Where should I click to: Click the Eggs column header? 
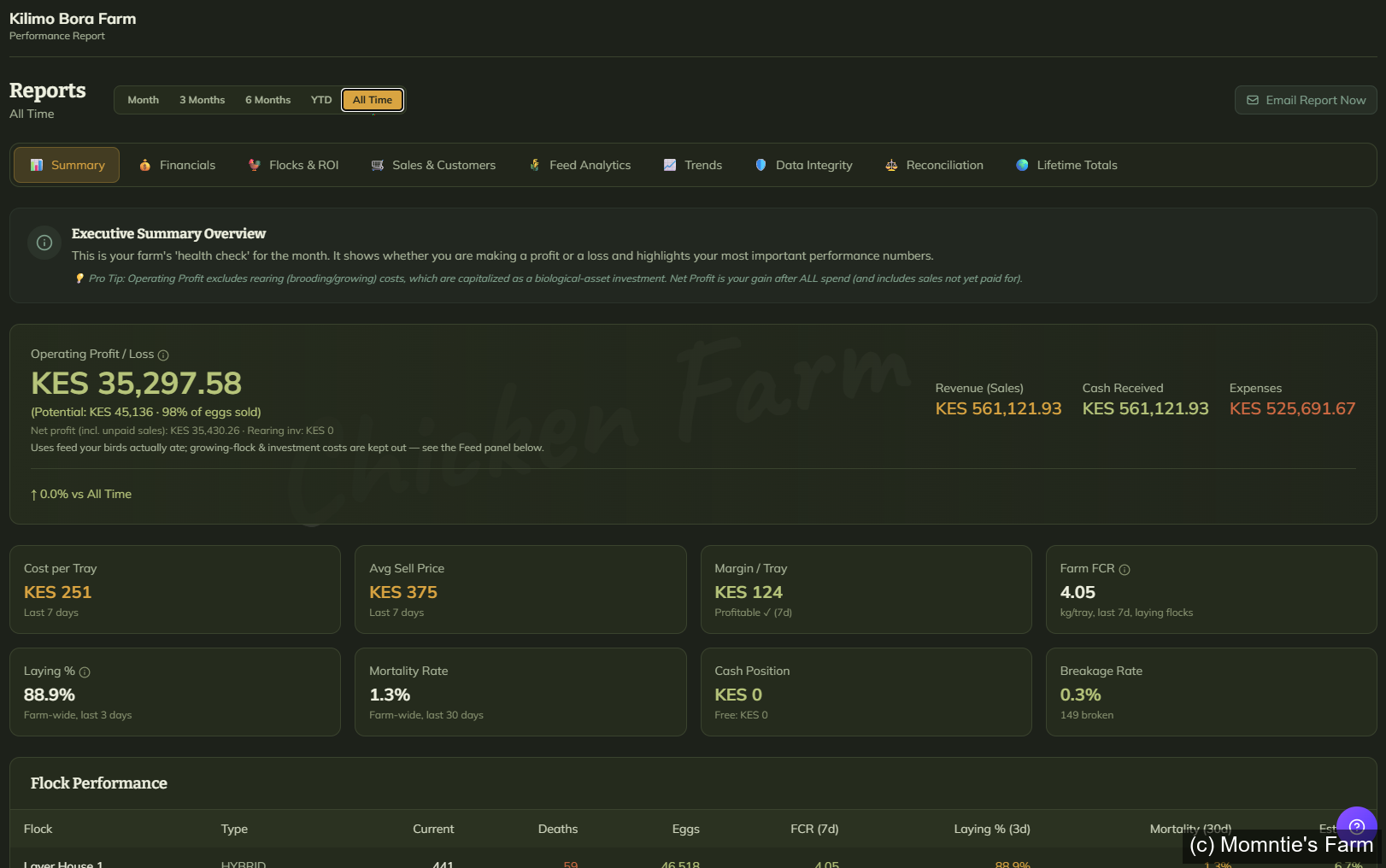coord(686,829)
